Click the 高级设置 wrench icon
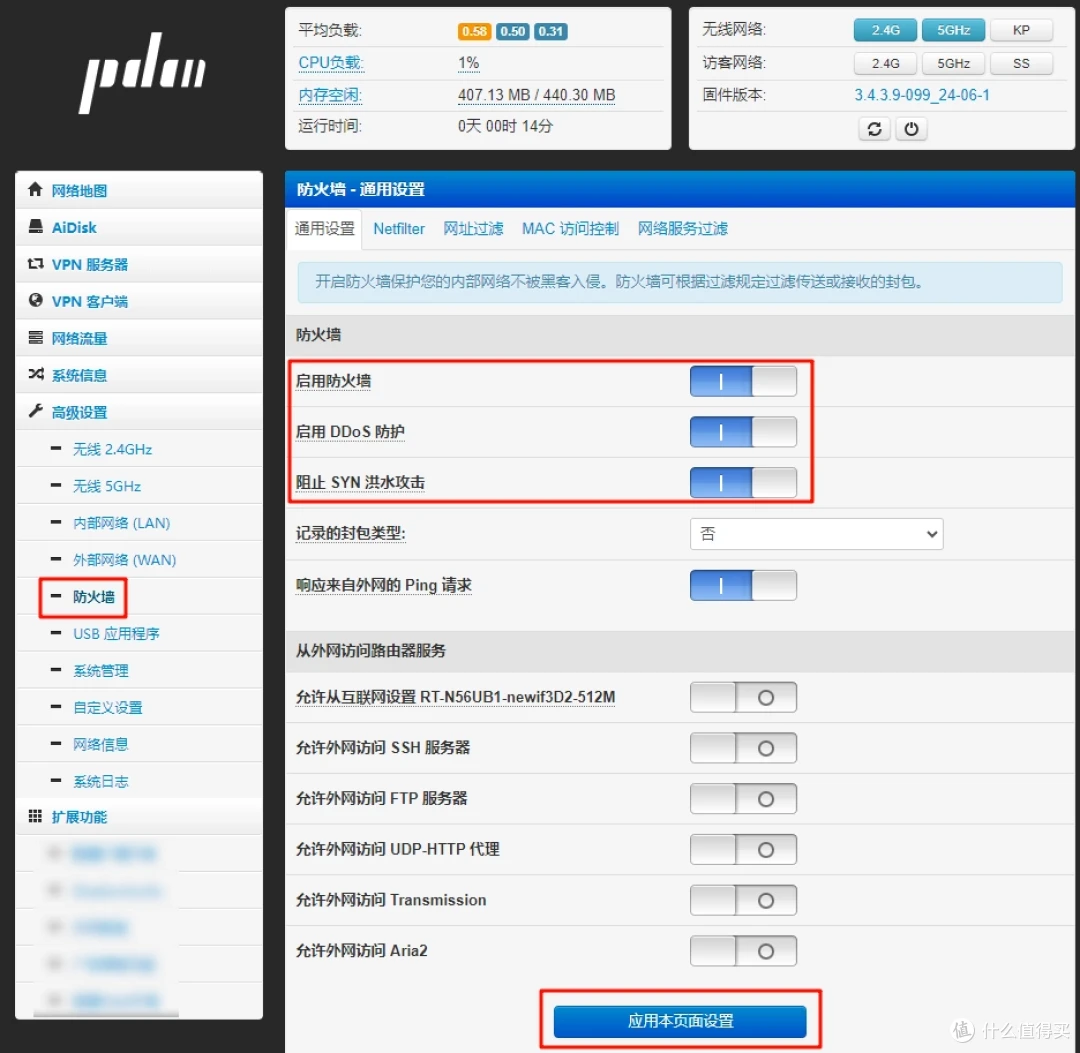 pyautogui.click(x=35, y=411)
